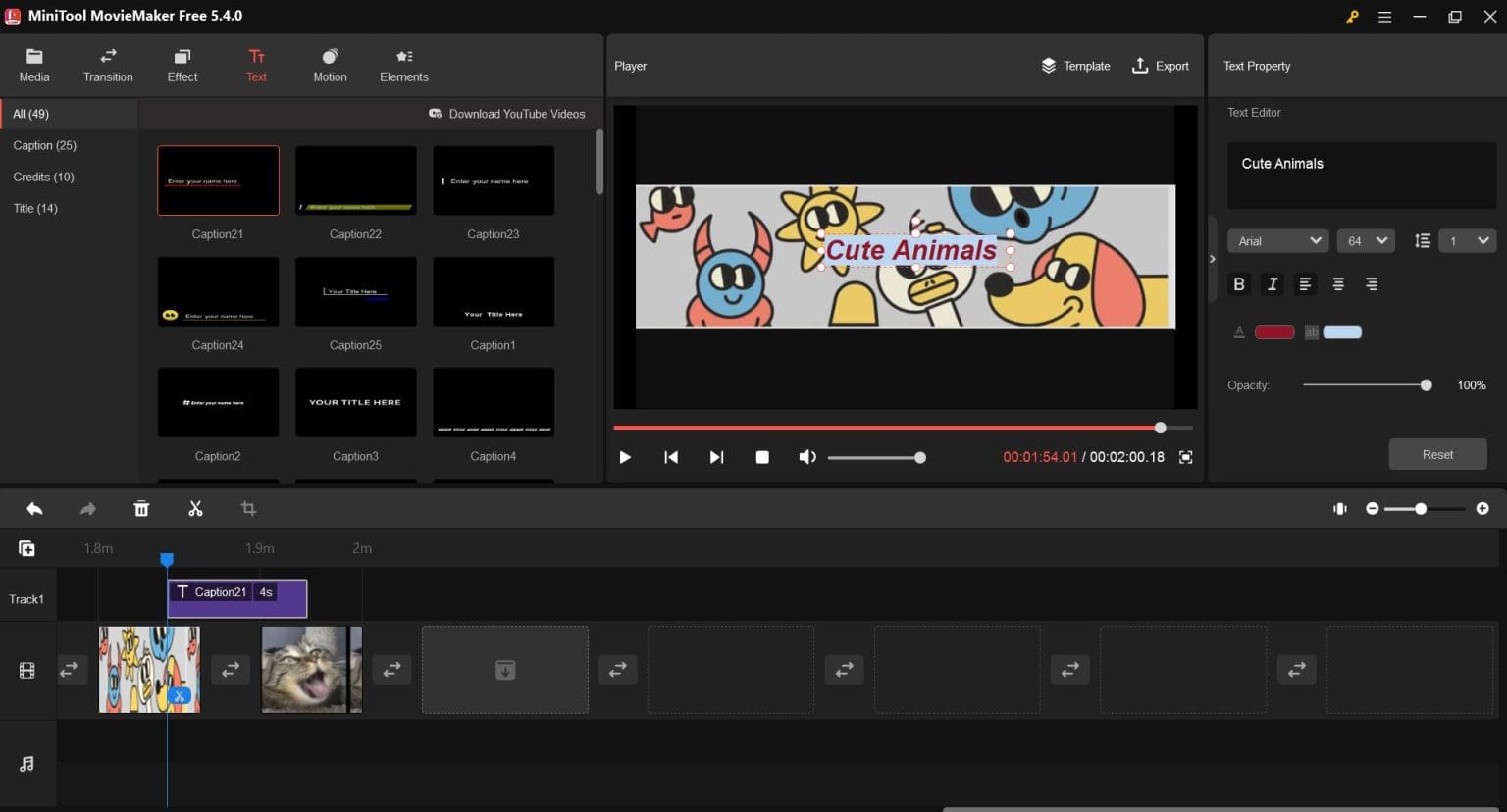Pick the red font color swatch
The width and height of the screenshot is (1507, 812).
pyautogui.click(x=1273, y=331)
